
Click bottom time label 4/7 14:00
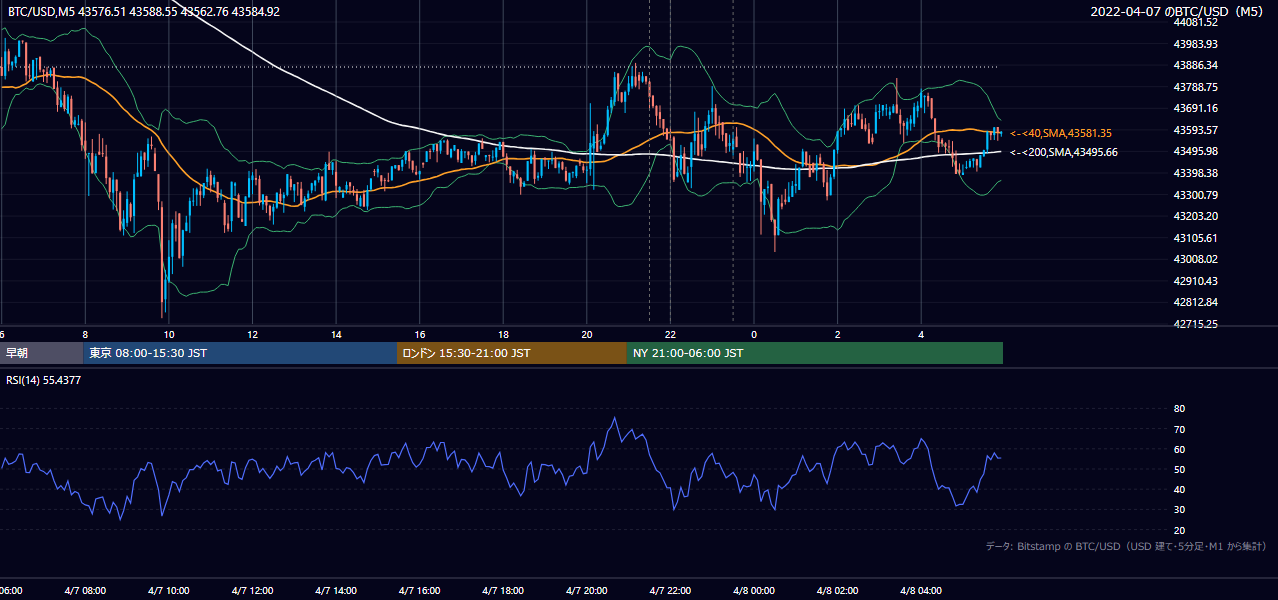(x=335, y=591)
